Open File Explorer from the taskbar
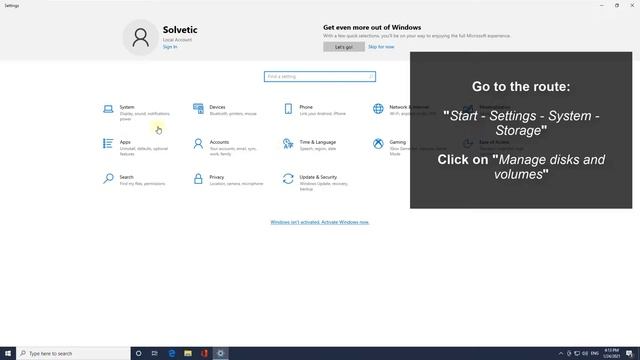This screenshot has width=640, height=360. point(188,353)
